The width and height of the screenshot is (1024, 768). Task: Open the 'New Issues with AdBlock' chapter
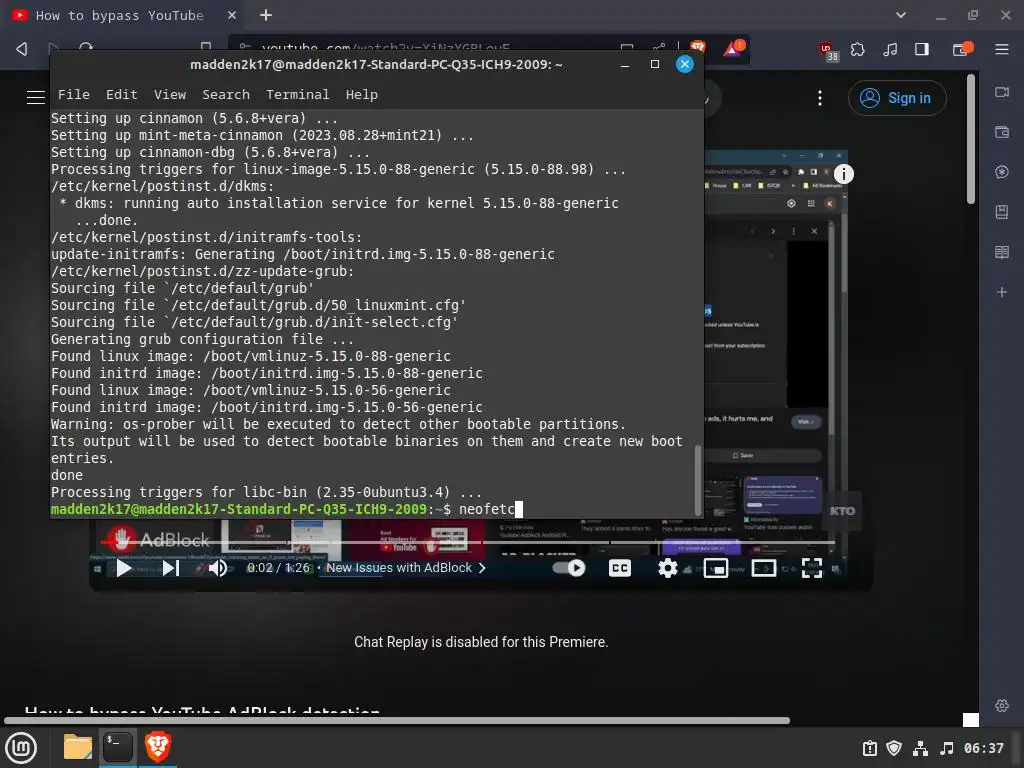click(x=406, y=568)
